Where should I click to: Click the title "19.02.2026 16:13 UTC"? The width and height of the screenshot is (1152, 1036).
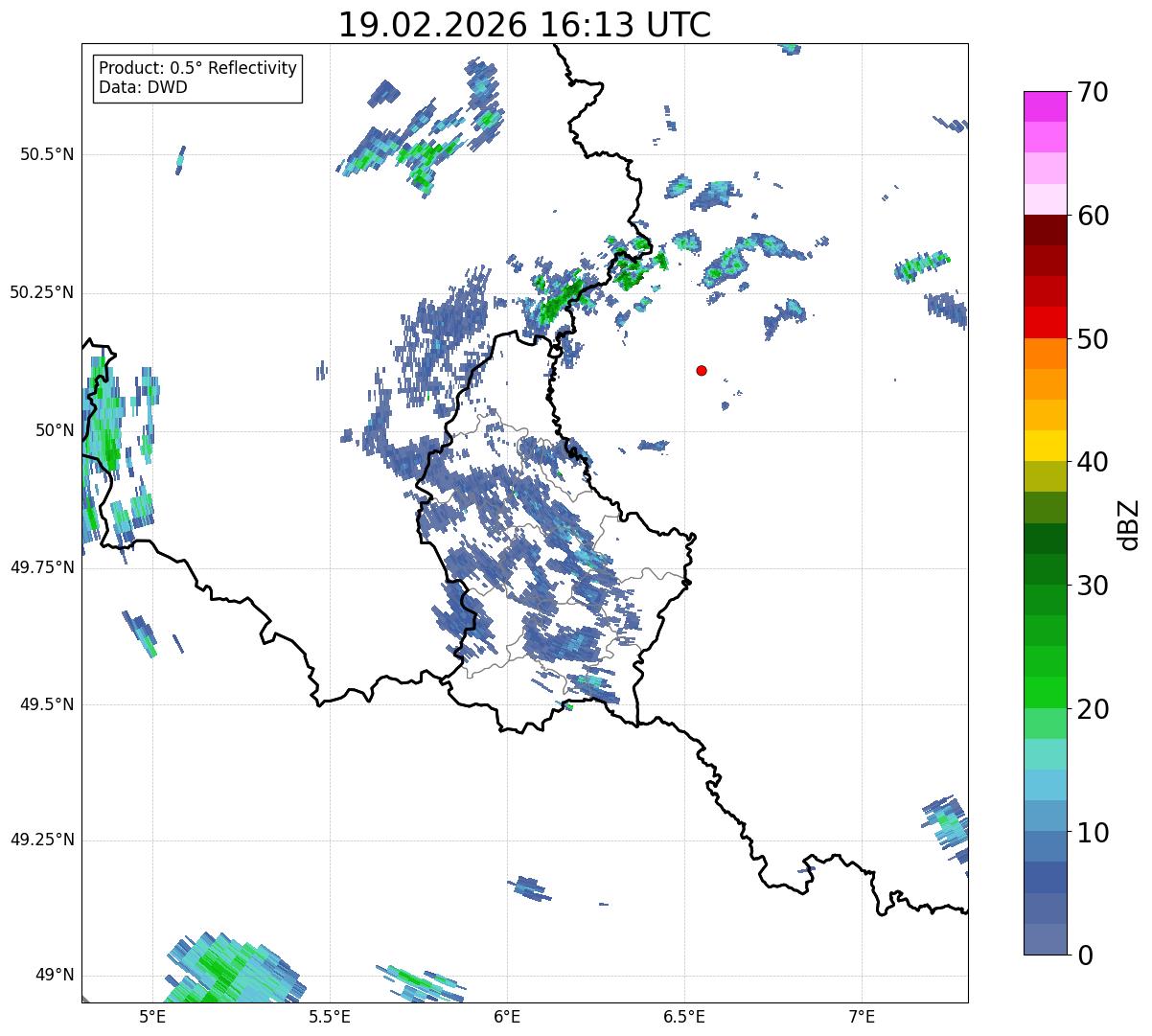[524, 25]
